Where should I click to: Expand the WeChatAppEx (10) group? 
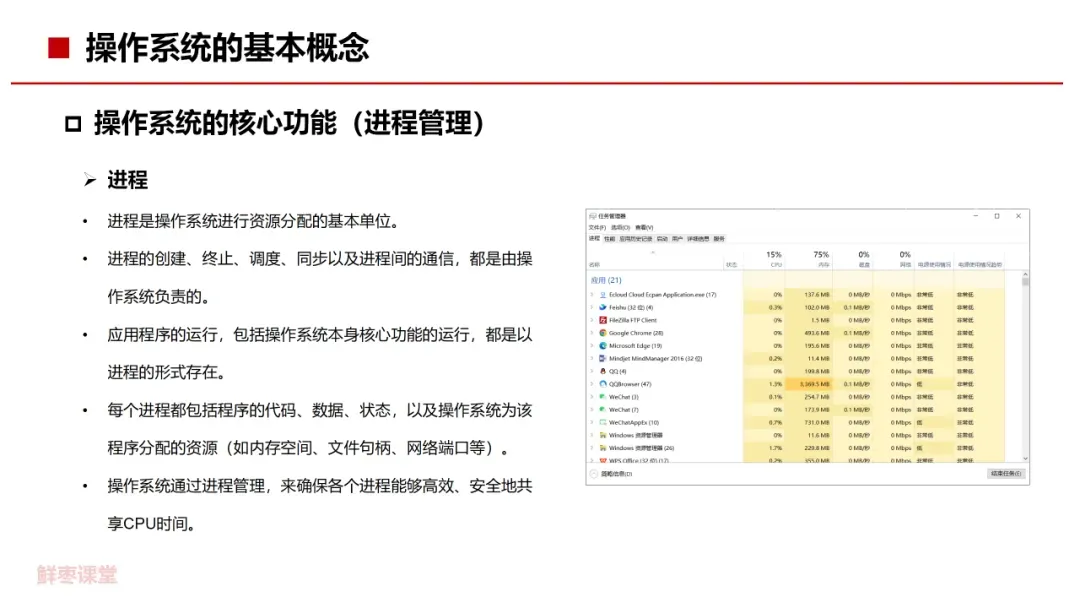[592, 423]
